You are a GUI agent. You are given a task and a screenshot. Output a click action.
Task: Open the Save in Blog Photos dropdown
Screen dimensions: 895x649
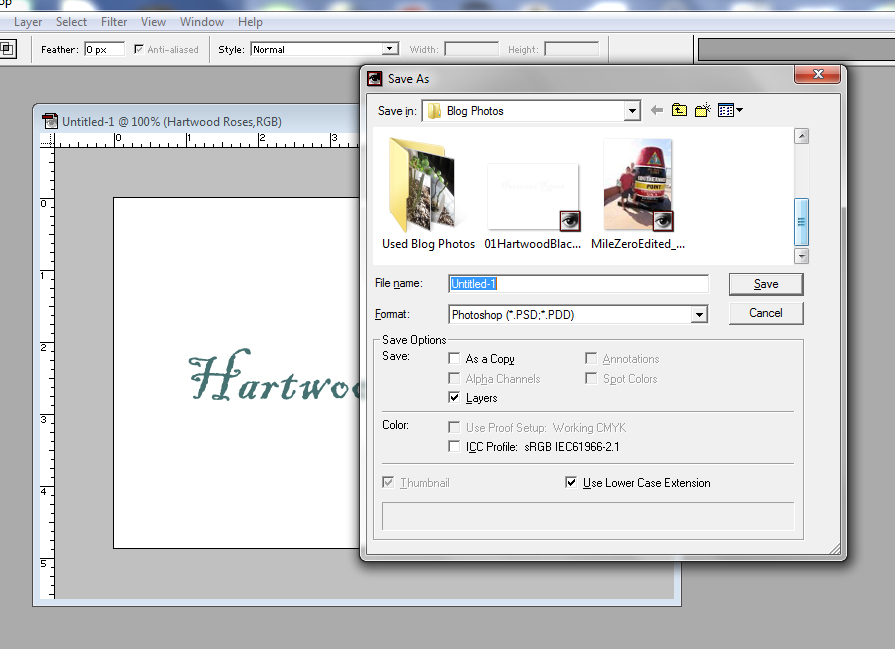[633, 111]
